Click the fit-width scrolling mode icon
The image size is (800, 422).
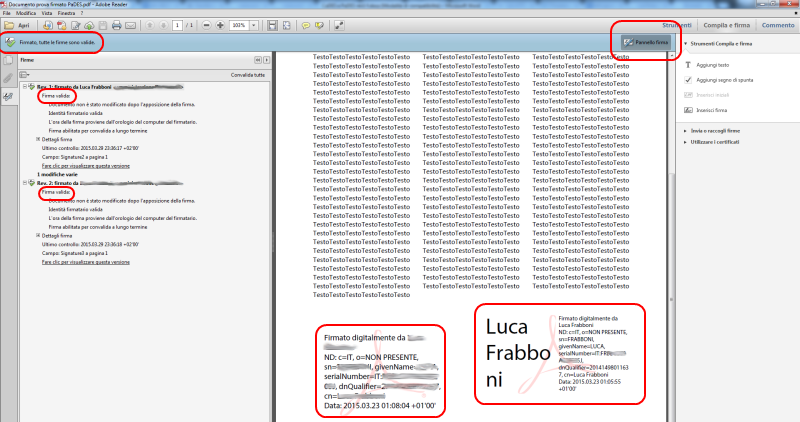pos(272,25)
